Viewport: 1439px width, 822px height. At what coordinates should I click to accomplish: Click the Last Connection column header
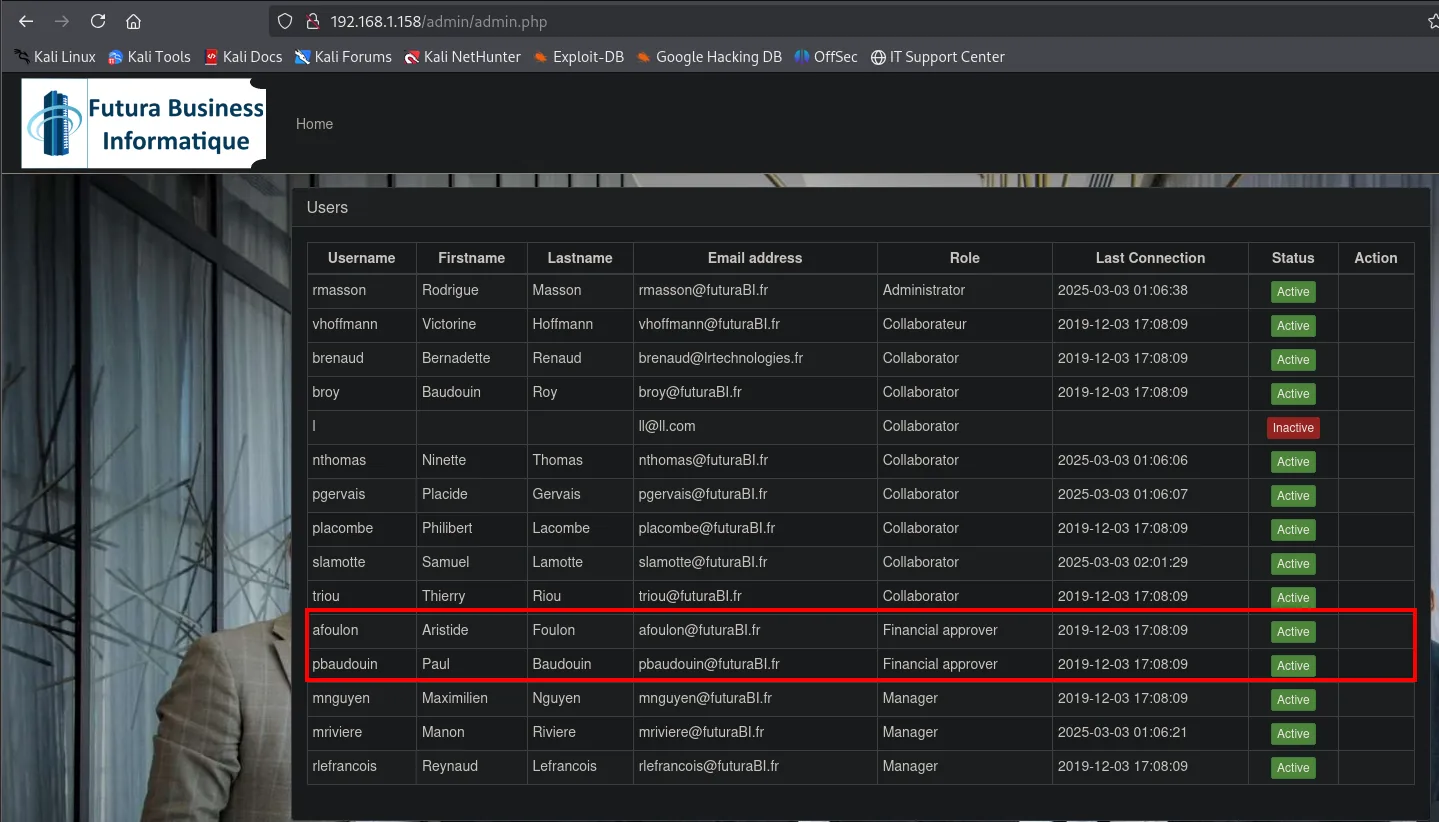click(1150, 258)
